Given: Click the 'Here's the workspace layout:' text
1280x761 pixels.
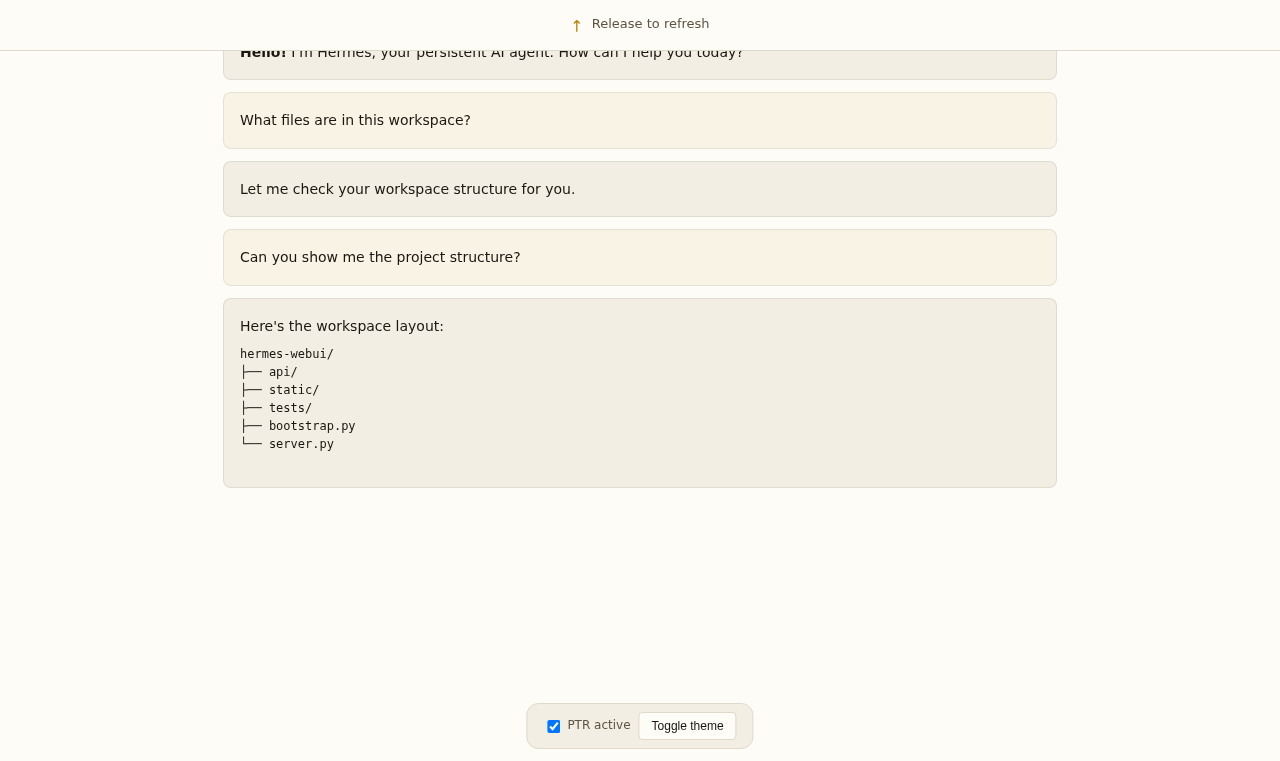Looking at the screenshot, I should [342, 326].
